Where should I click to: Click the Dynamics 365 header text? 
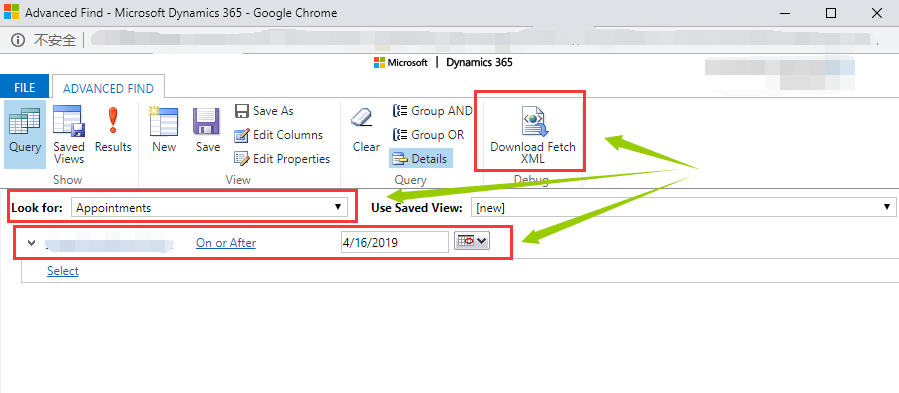point(479,63)
